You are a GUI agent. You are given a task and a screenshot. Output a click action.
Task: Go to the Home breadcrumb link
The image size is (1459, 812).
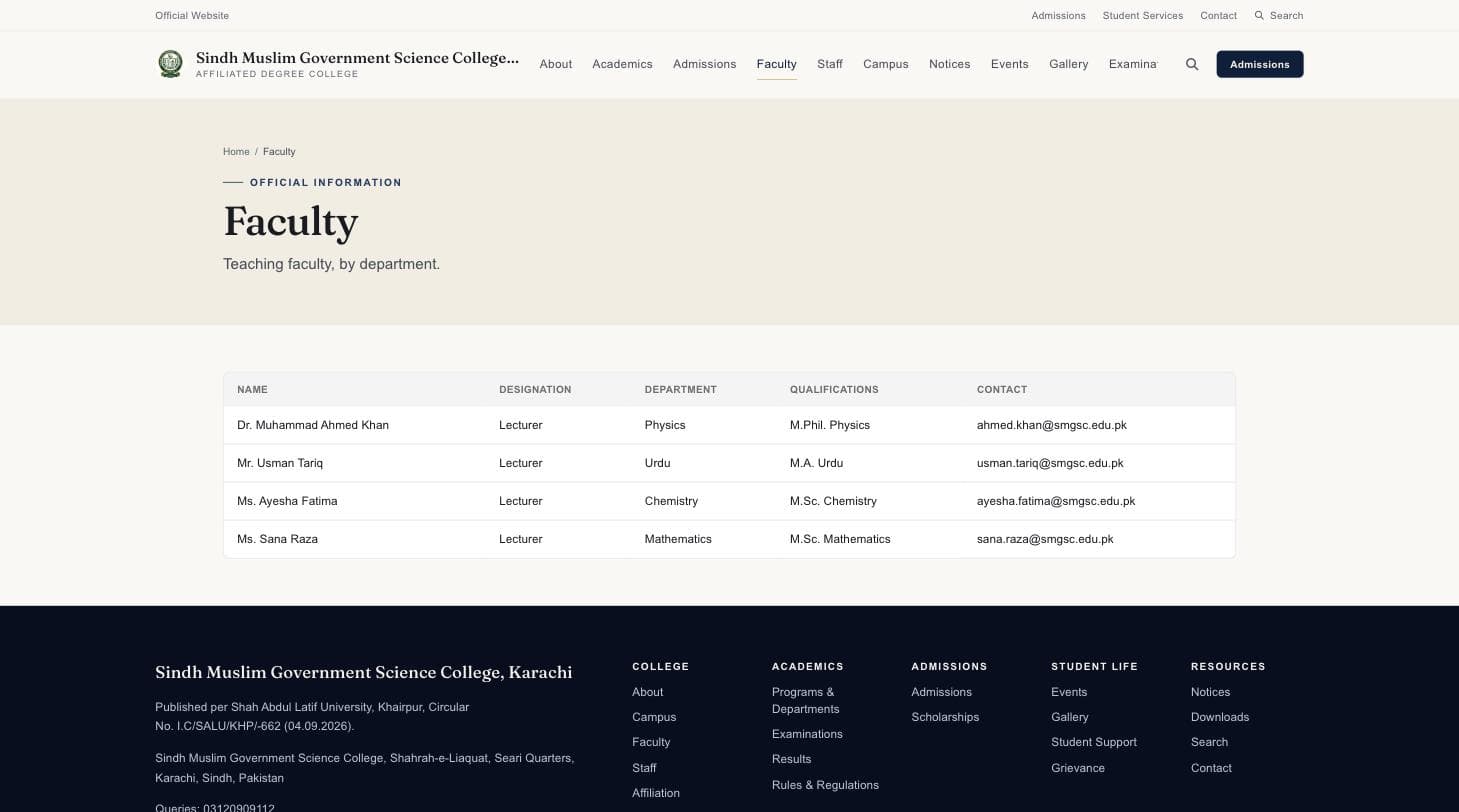236,152
